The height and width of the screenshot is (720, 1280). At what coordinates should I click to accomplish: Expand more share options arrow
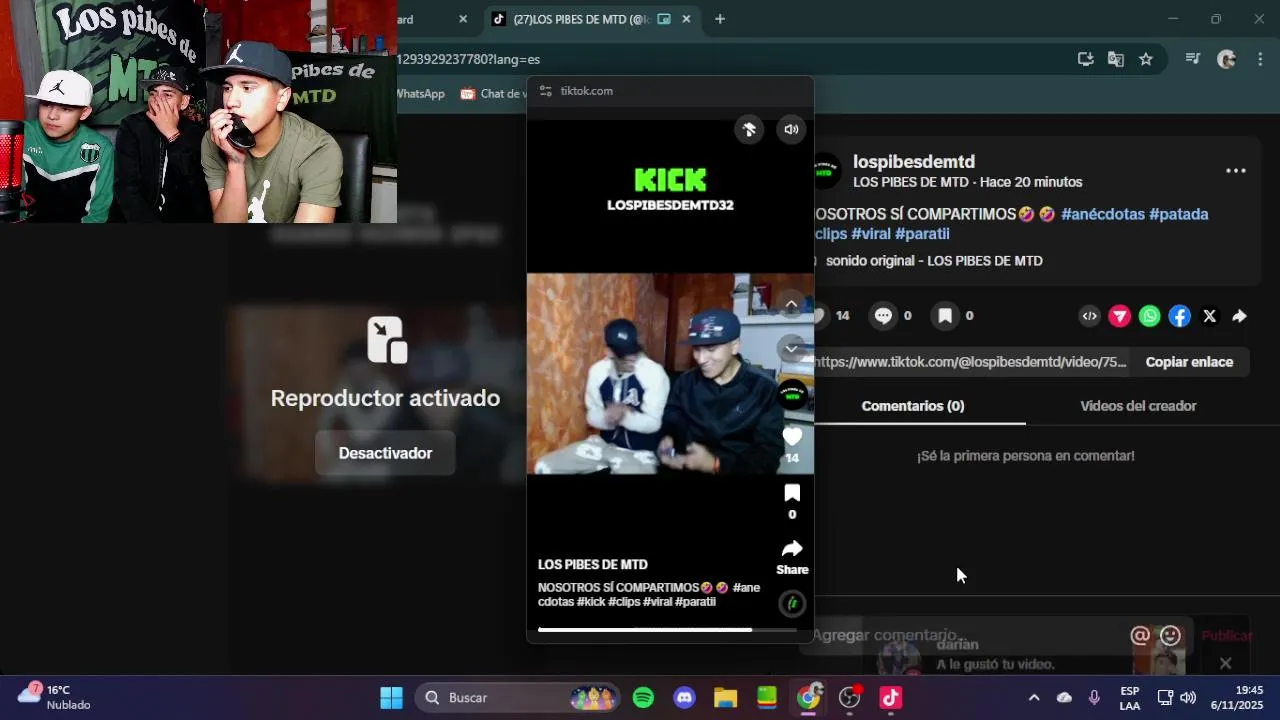point(1239,316)
